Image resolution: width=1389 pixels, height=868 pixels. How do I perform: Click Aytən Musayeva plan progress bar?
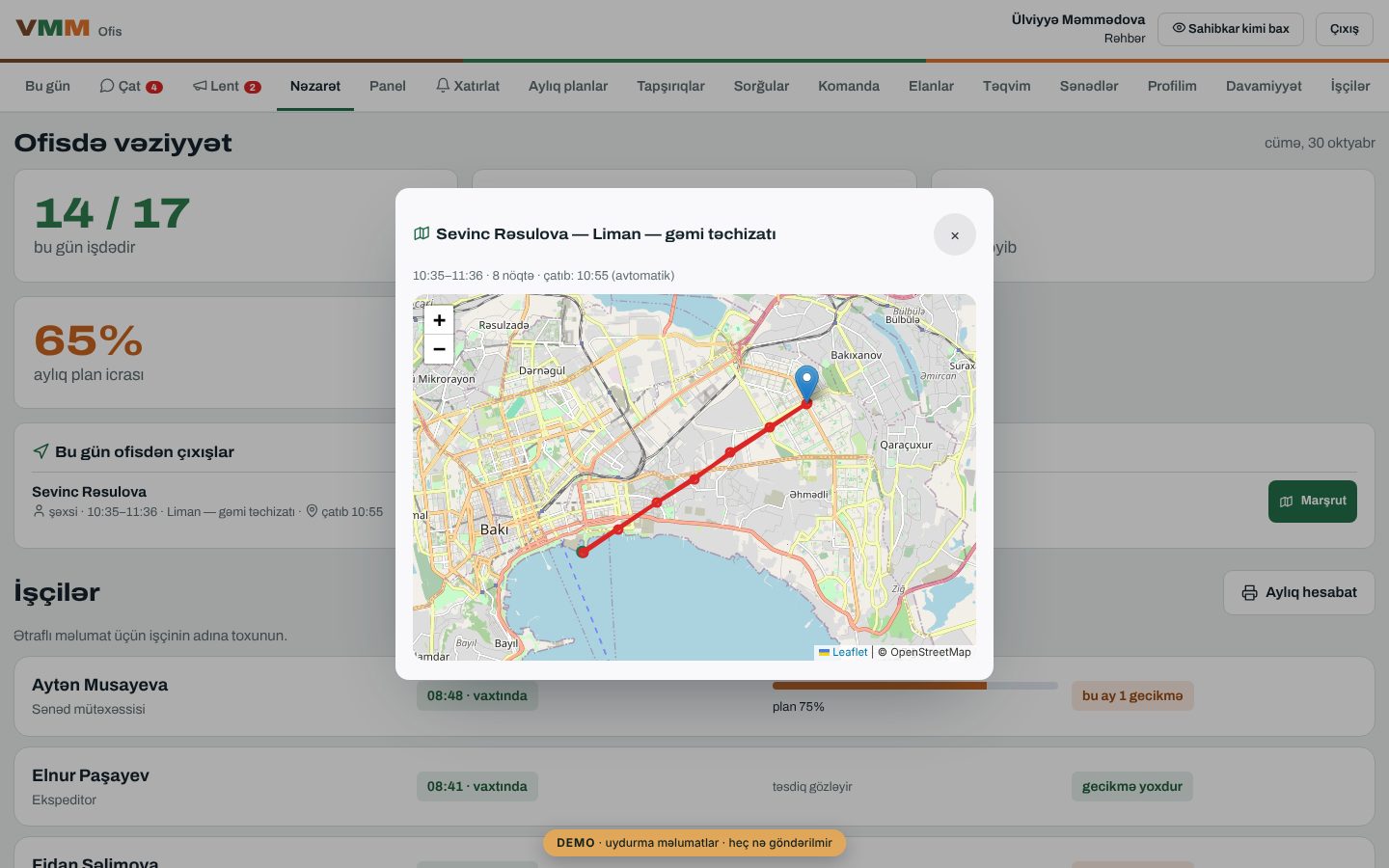pos(915,686)
